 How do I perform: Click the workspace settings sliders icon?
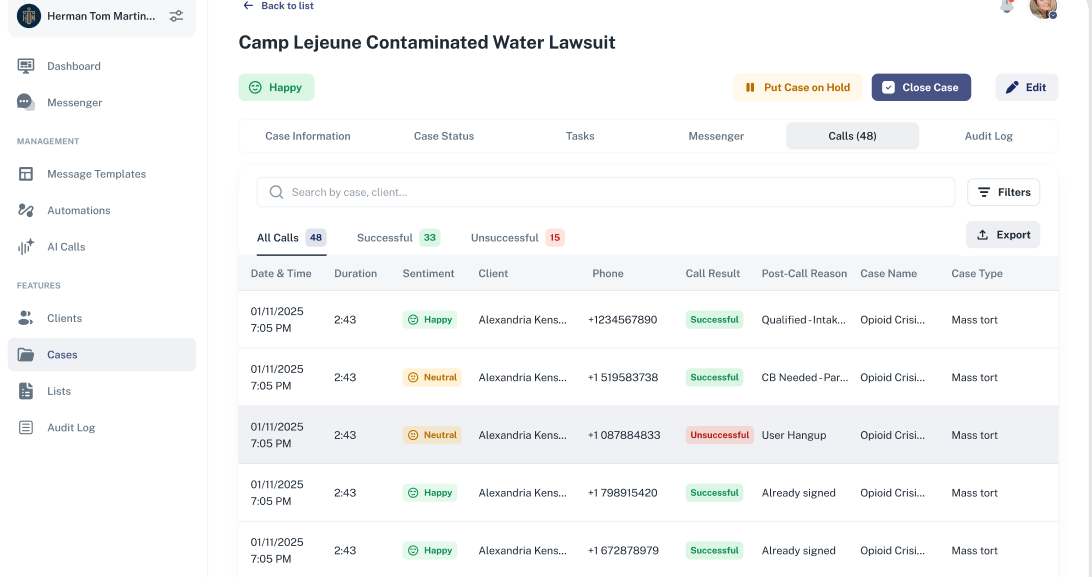click(176, 15)
